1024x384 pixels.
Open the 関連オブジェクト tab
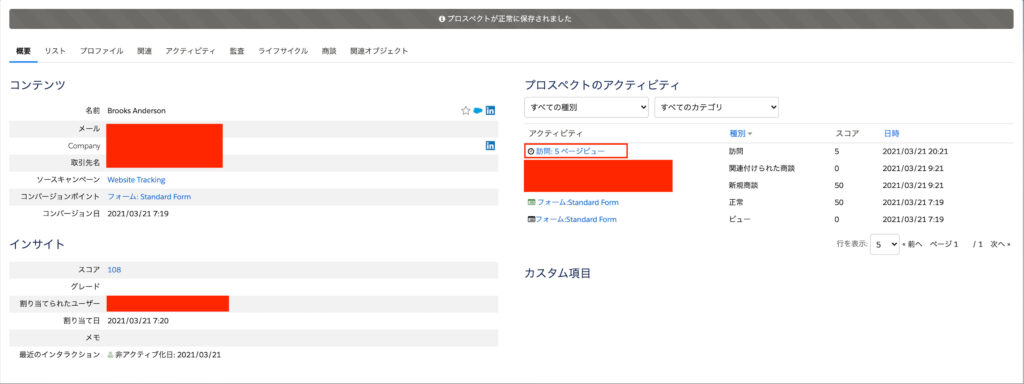point(379,51)
